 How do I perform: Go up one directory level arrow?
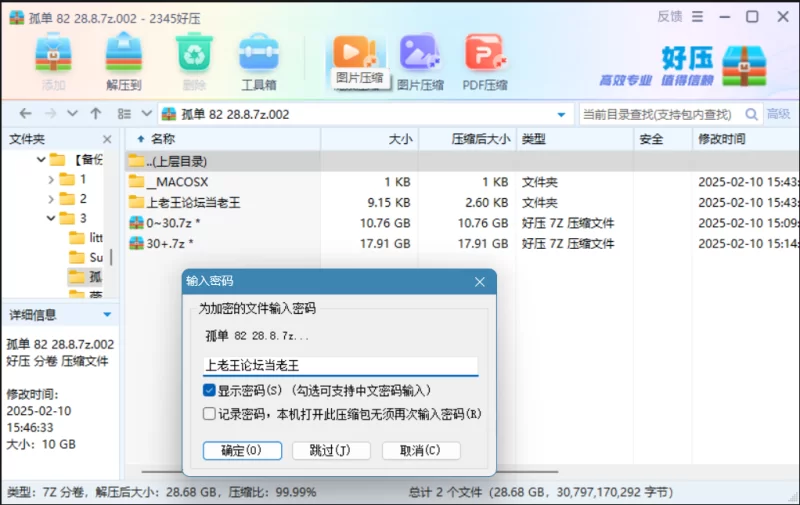click(x=95, y=114)
